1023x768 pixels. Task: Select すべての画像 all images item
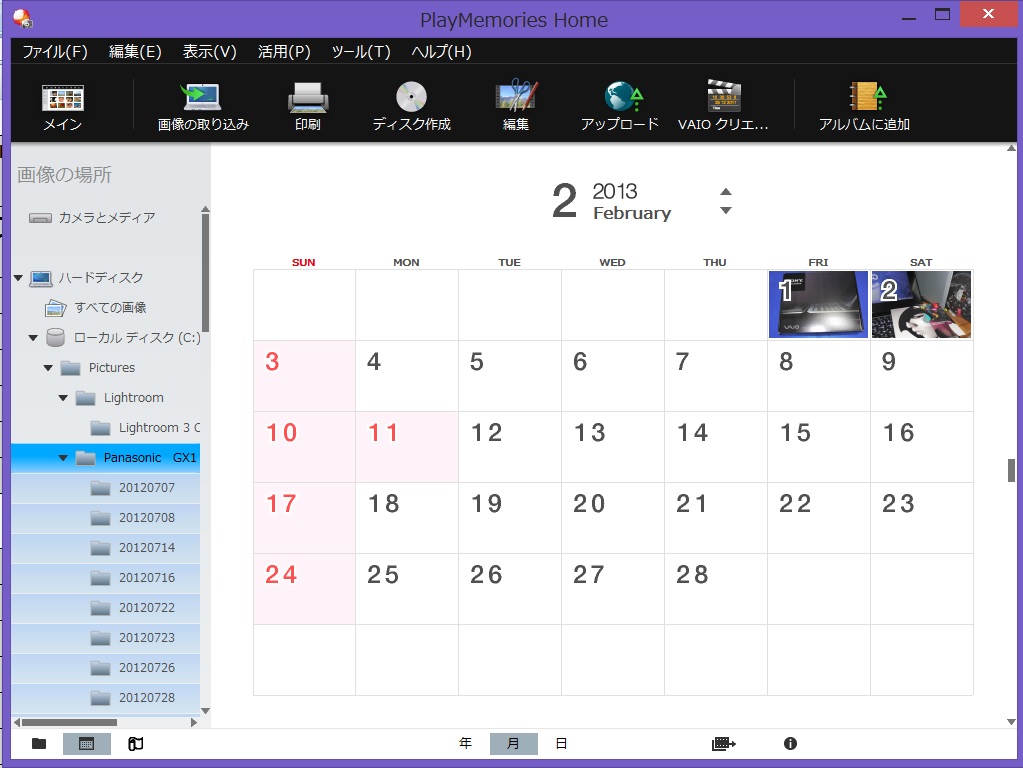pos(96,307)
